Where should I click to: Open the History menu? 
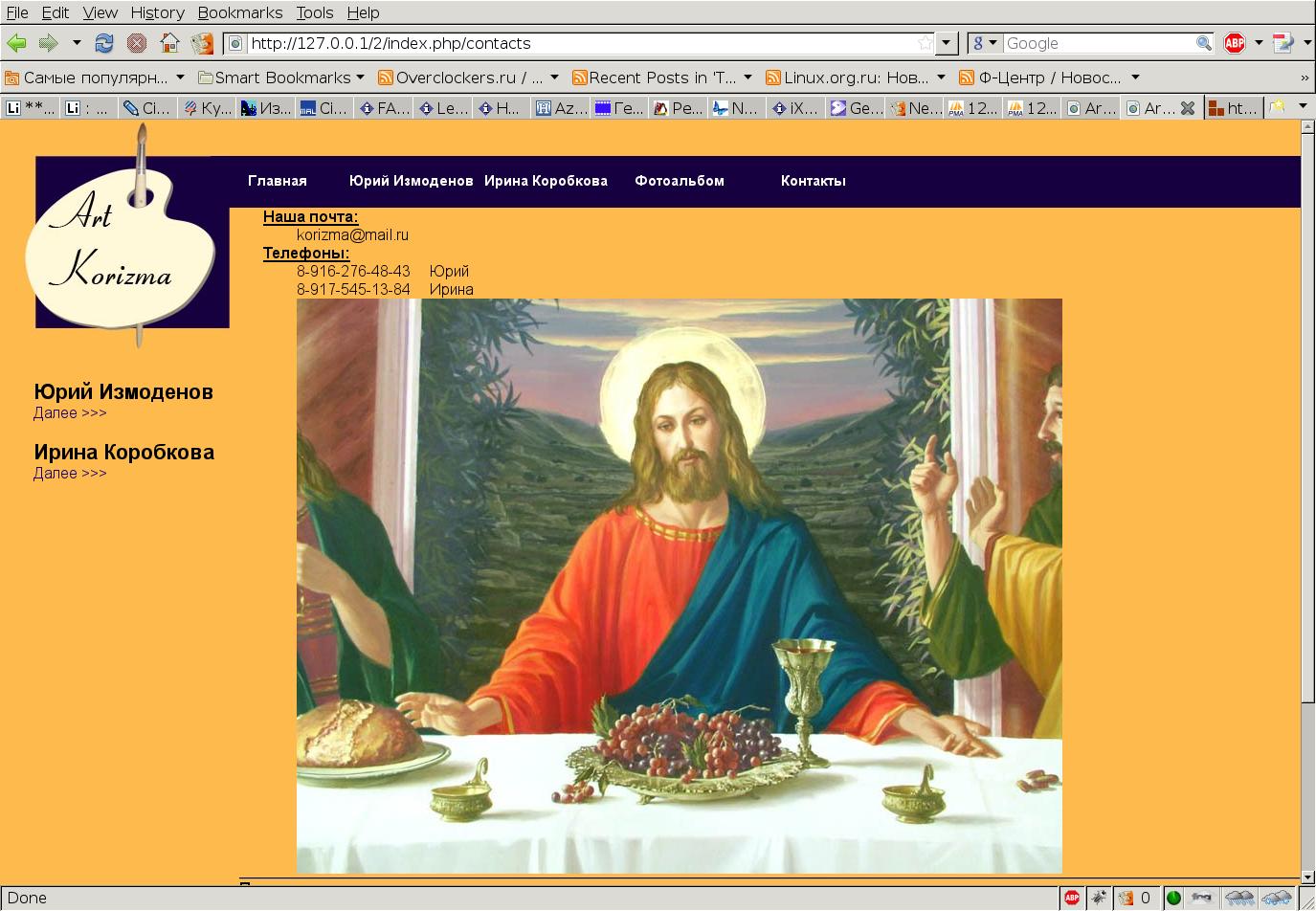coord(157,12)
